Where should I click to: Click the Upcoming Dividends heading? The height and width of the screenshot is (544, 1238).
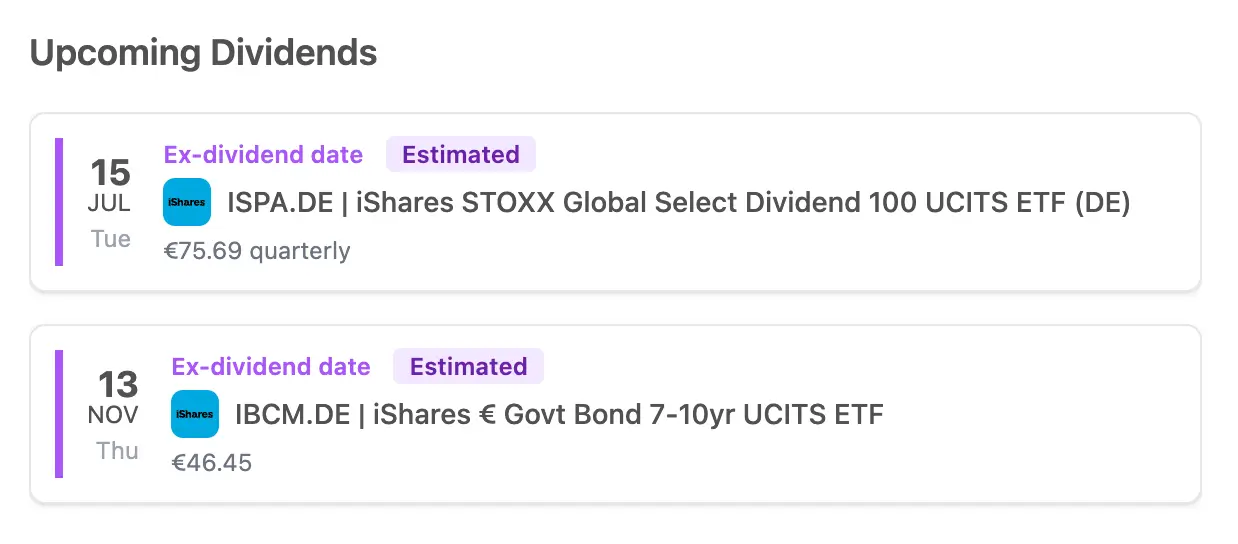click(203, 52)
